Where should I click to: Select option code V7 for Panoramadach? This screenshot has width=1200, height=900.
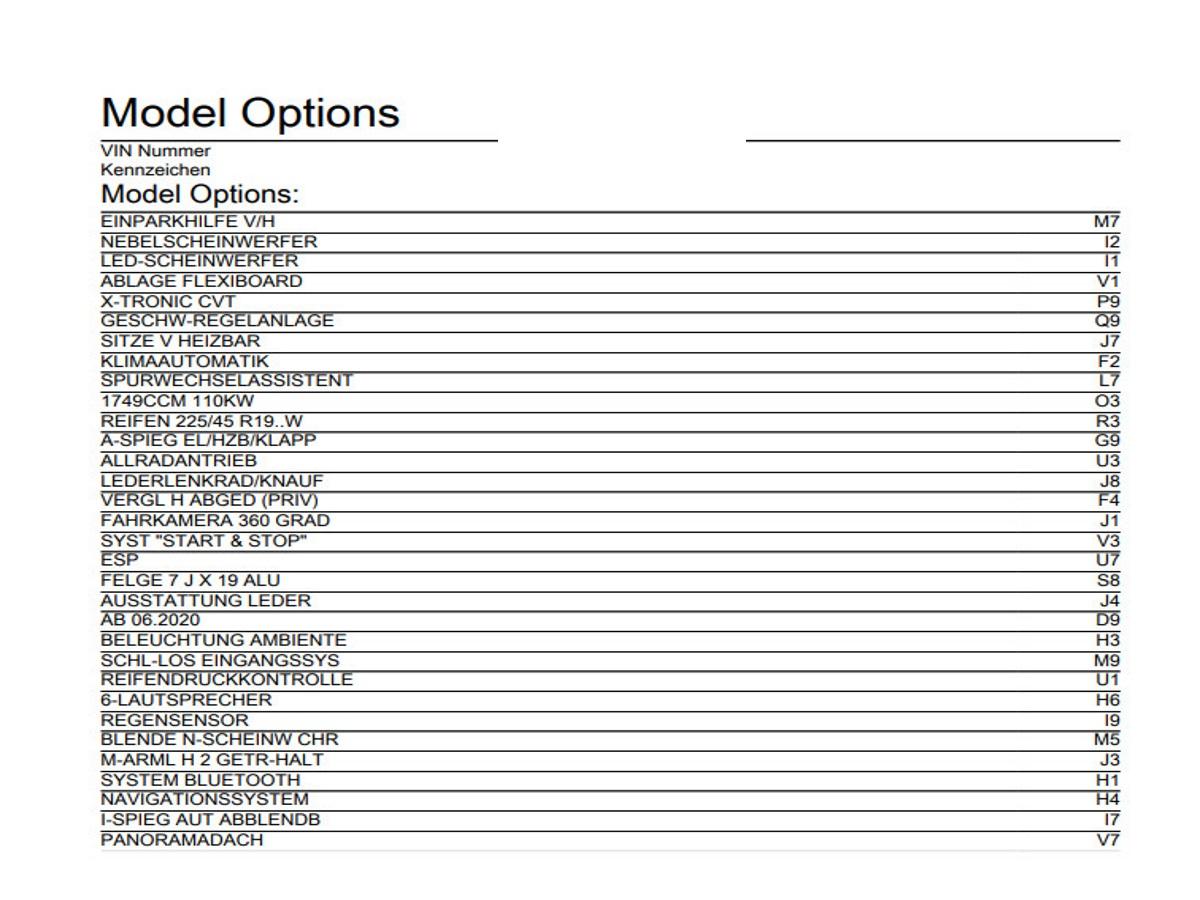click(1108, 840)
